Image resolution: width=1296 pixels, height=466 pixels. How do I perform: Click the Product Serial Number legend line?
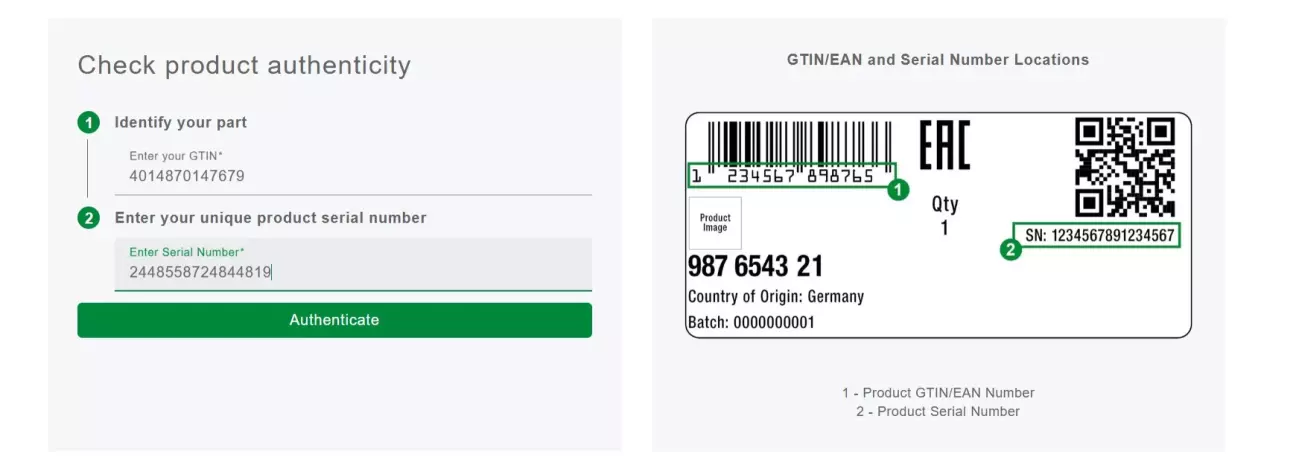pyautogui.click(x=938, y=411)
